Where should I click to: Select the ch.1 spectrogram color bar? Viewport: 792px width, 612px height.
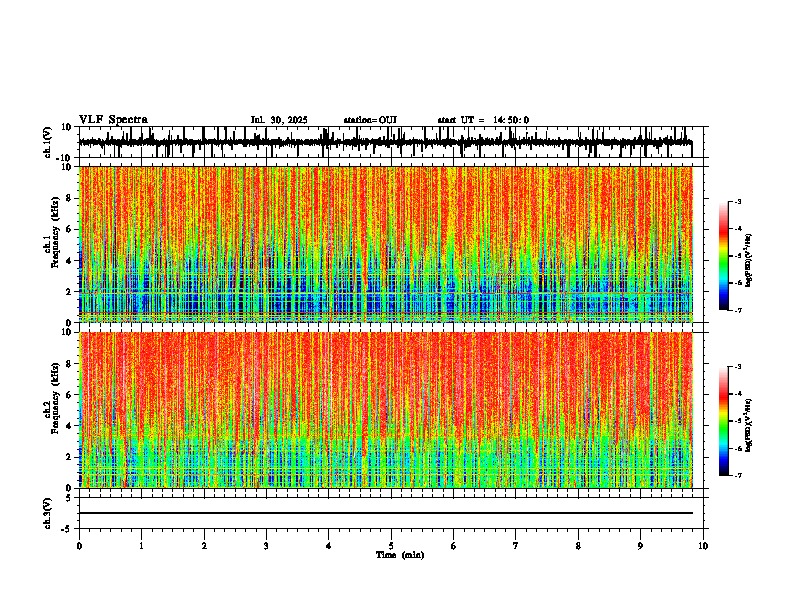[724, 255]
